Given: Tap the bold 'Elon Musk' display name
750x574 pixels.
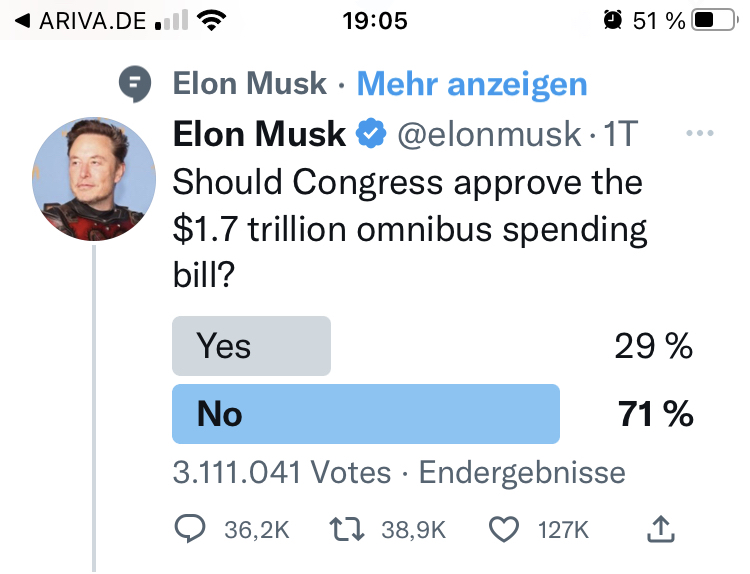Looking at the screenshot, I should [260, 134].
